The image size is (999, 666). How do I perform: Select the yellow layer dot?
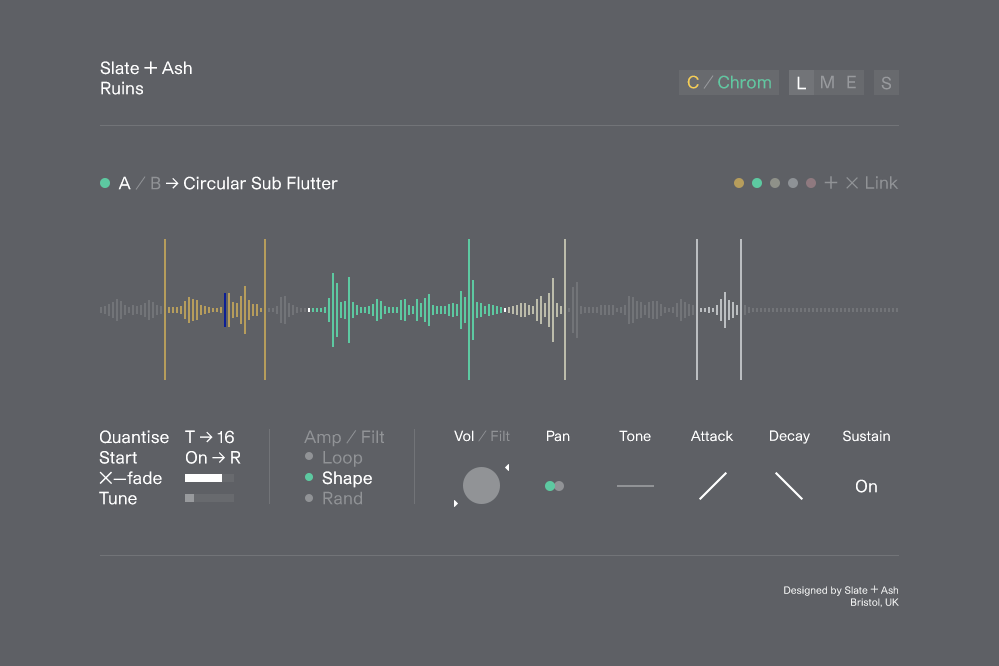pos(738,183)
